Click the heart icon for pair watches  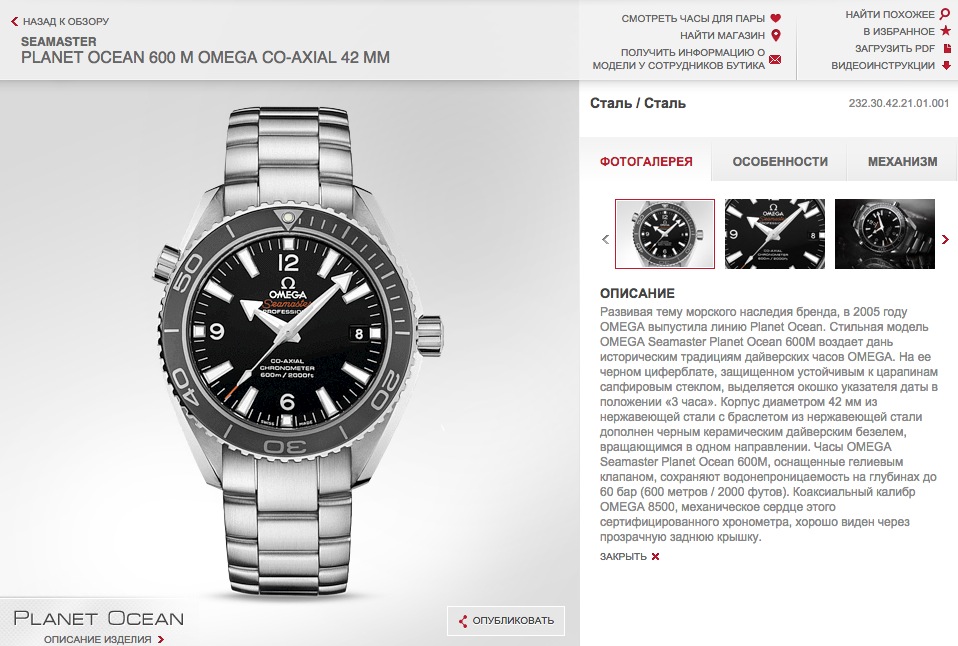(775, 18)
